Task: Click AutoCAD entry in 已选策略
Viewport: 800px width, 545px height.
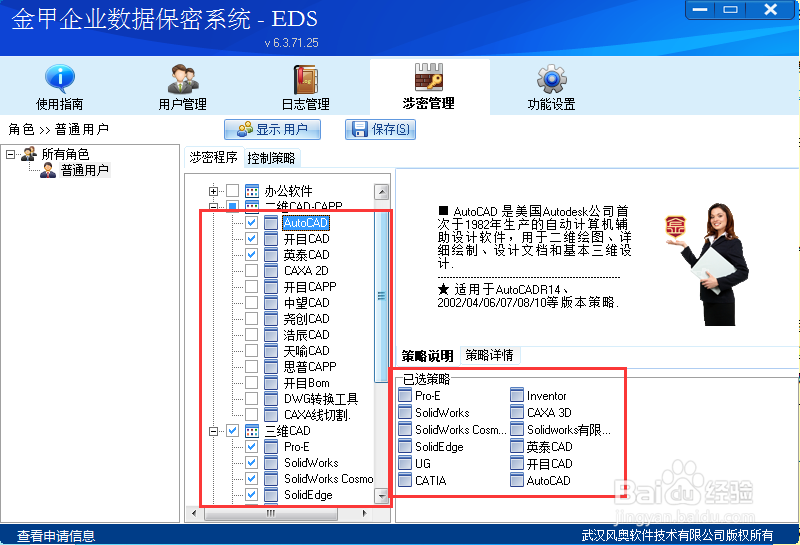Action: click(540, 480)
